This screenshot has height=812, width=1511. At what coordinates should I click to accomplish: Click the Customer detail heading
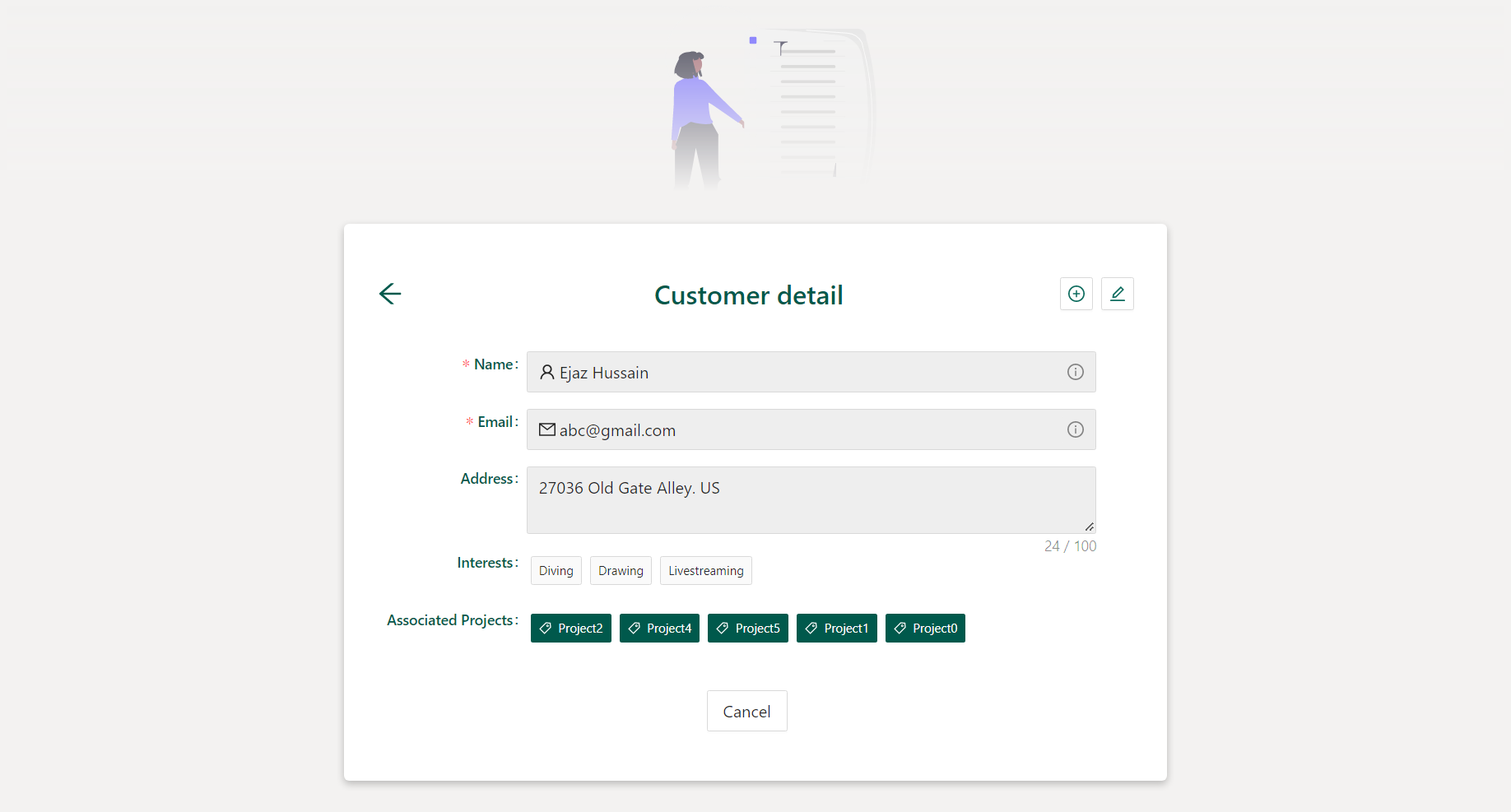(x=749, y=295)
